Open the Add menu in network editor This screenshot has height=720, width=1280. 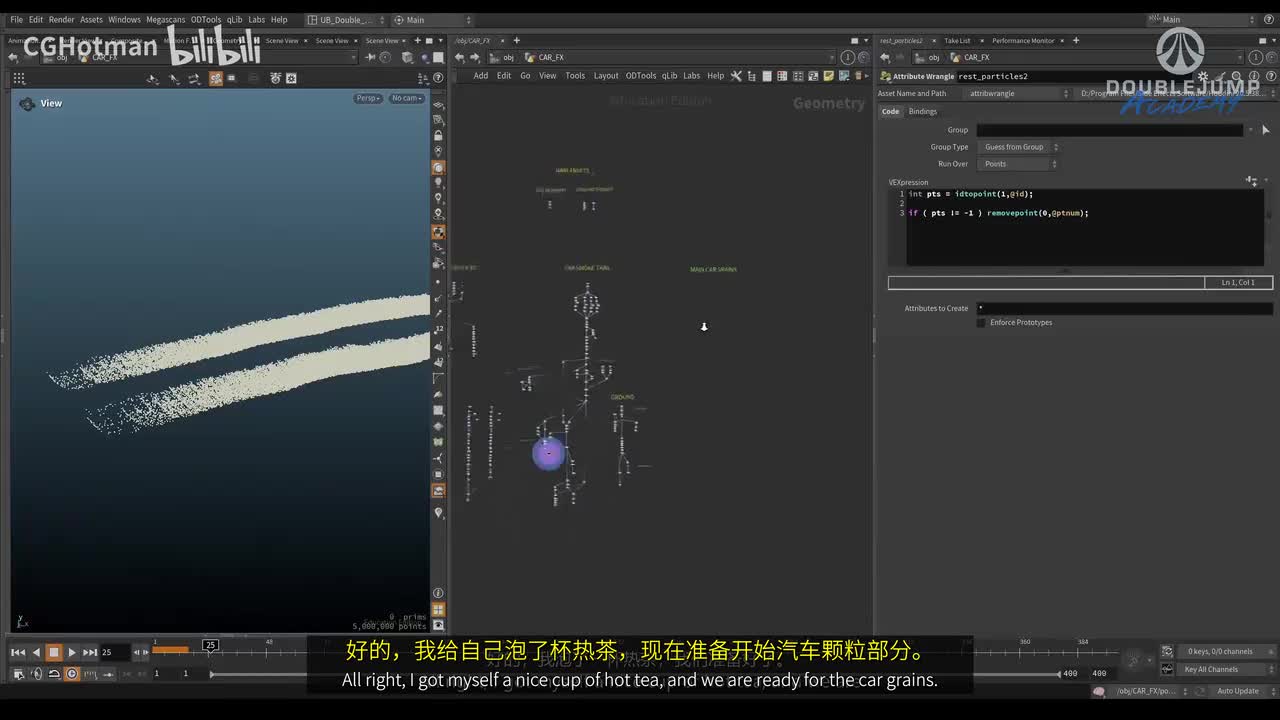pyautogui.click(x=481, y=76)
